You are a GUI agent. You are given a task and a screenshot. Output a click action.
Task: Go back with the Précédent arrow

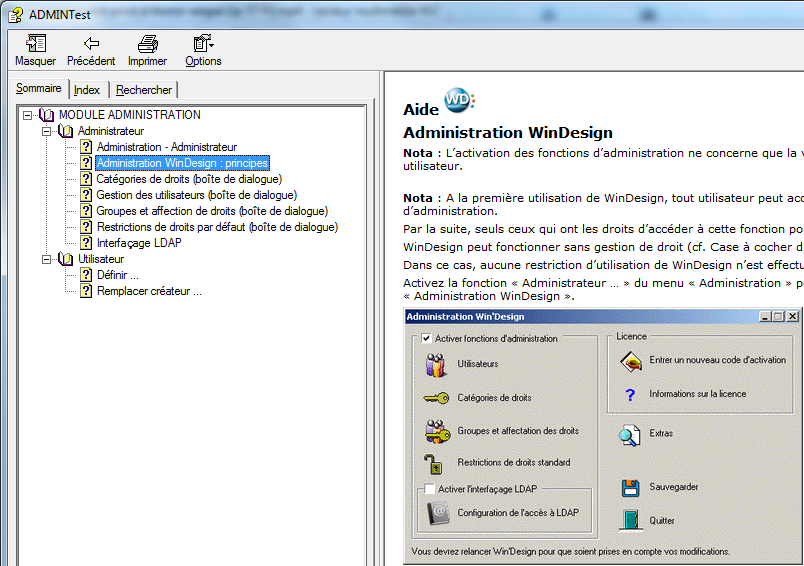click(91, 44)
